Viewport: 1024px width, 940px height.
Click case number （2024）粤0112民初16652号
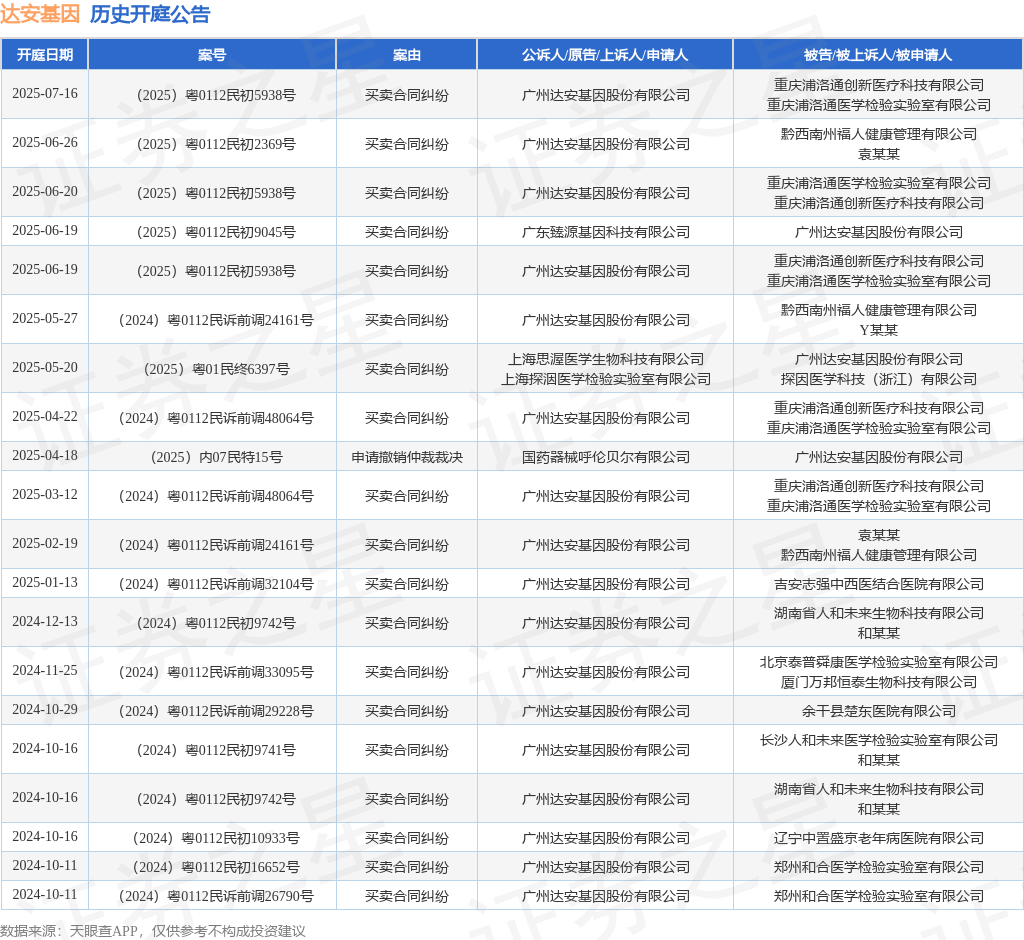(212, 867)
